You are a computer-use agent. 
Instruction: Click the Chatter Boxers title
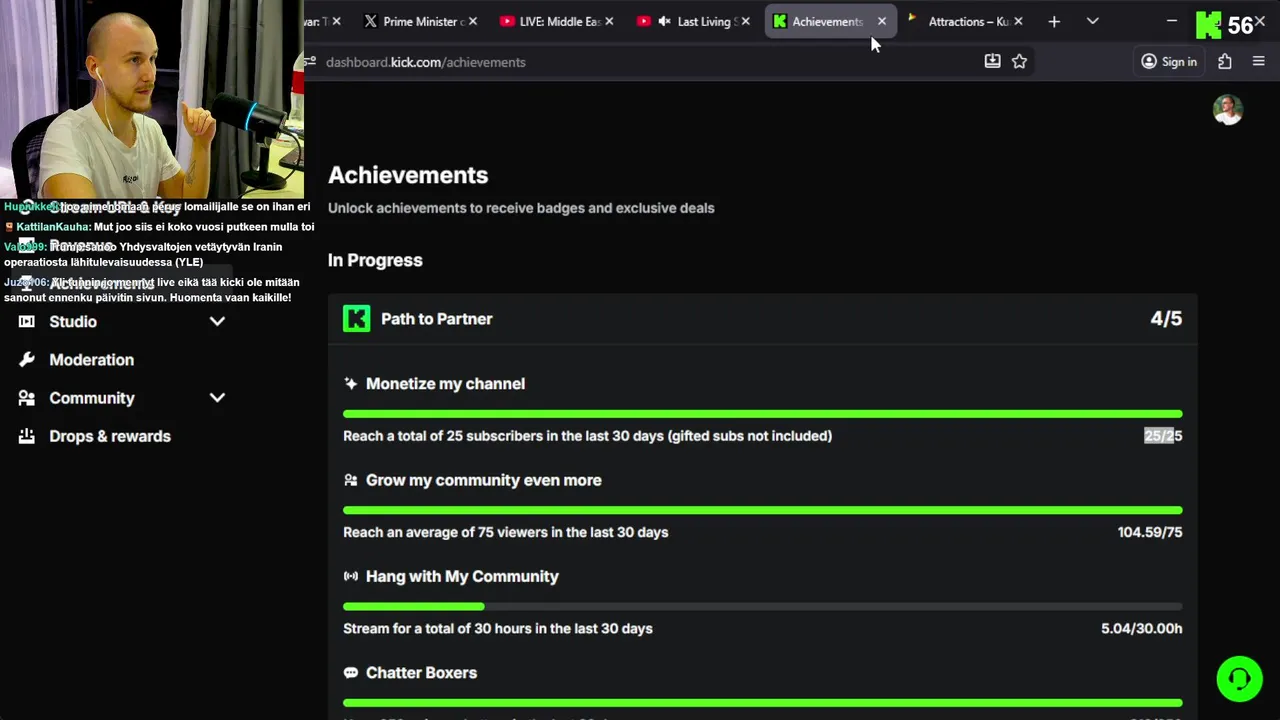tap(421, 673)
